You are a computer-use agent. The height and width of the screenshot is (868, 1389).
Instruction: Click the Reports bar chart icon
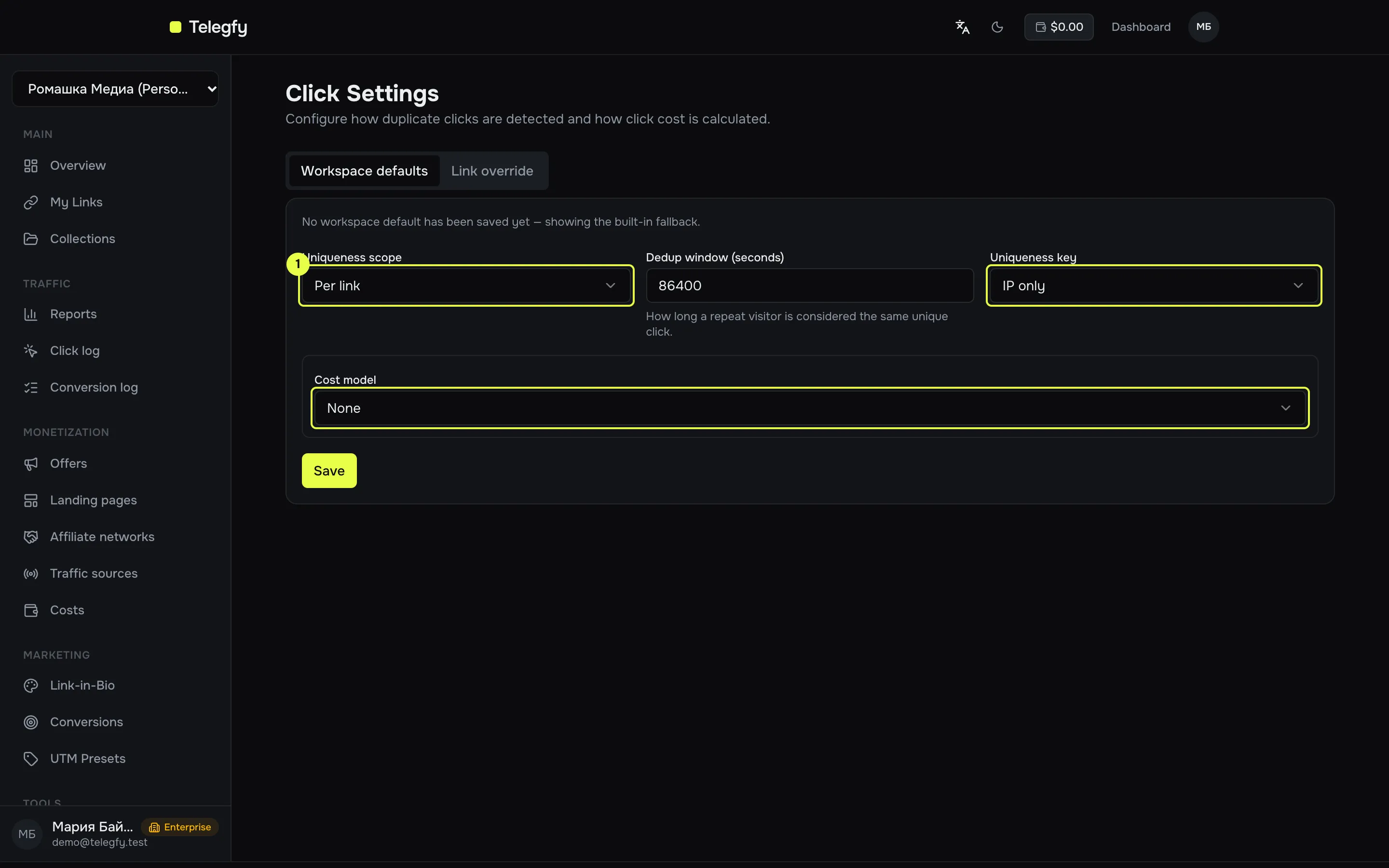(x=31, y=314)
